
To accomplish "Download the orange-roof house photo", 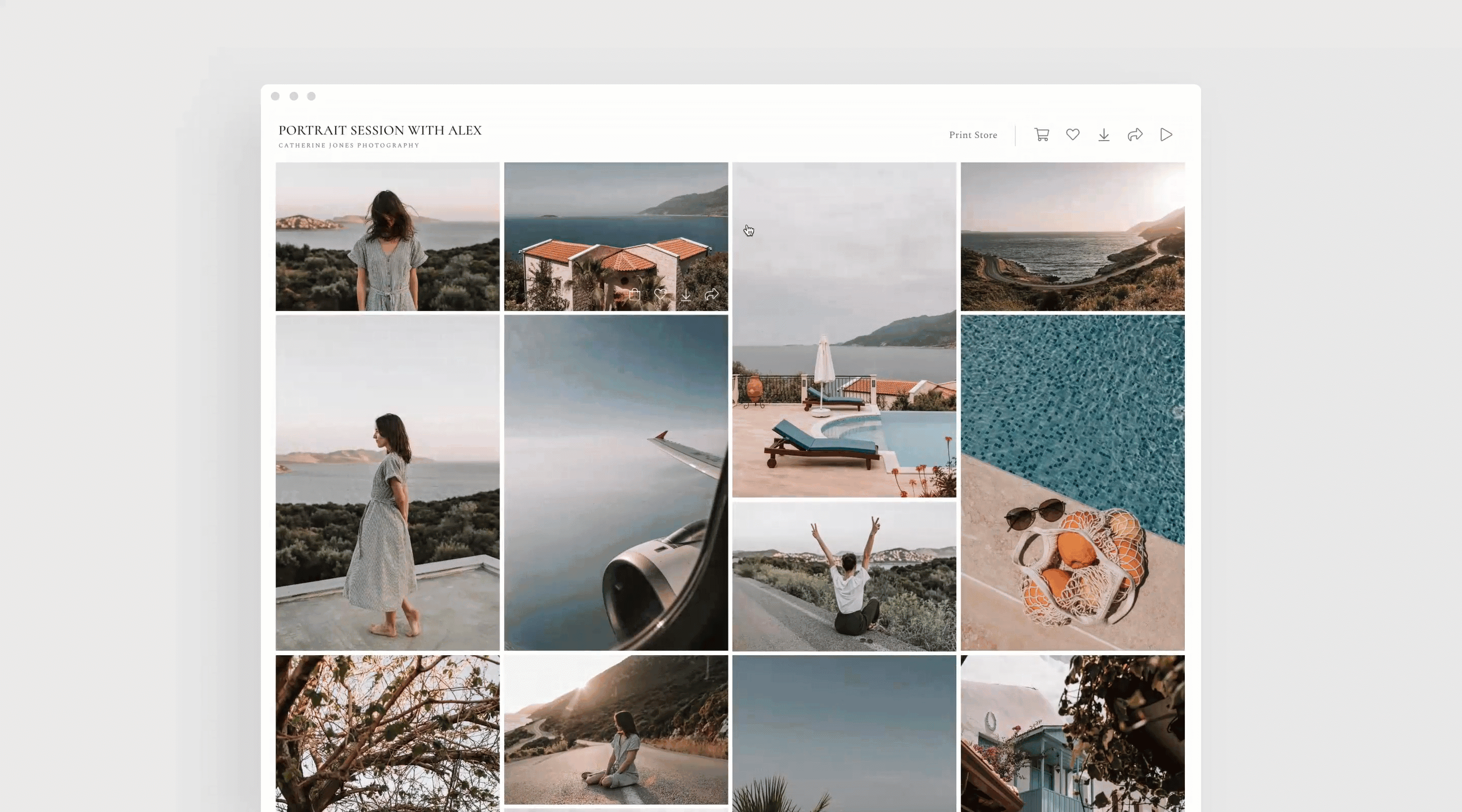I will (686, 294).
